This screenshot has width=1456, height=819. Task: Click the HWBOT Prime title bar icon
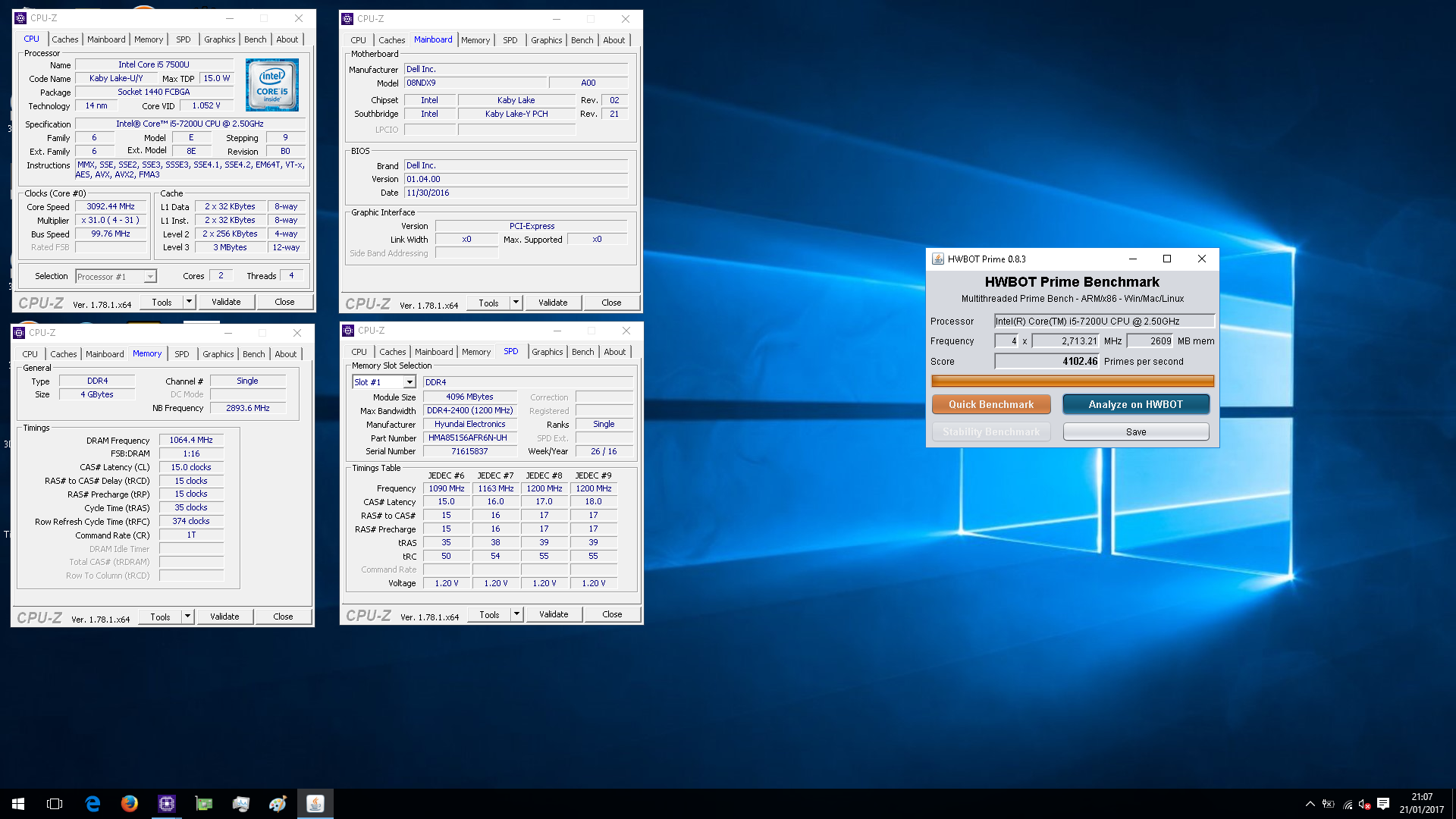pyautogui.click(x=938, y=259)
